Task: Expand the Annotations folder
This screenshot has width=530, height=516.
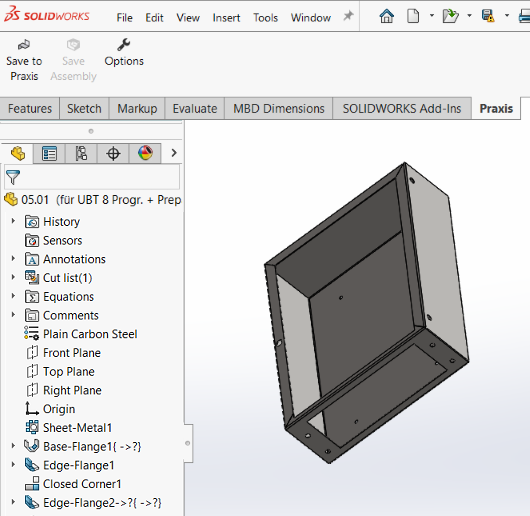Action: point(13,259)
